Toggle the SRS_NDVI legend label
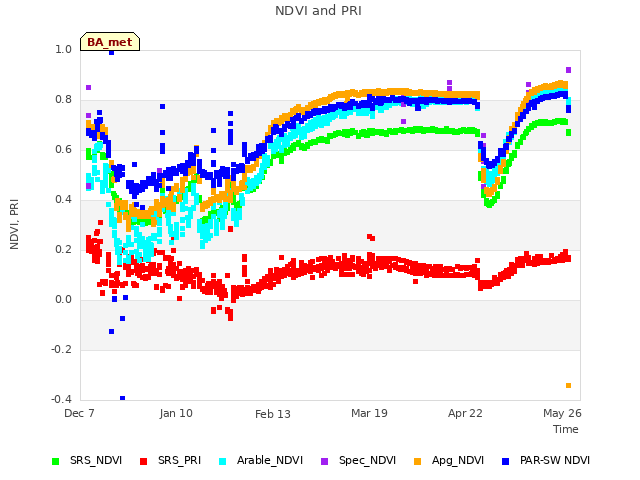Viewport: 640px width, 480px height. tap(96, 460)
